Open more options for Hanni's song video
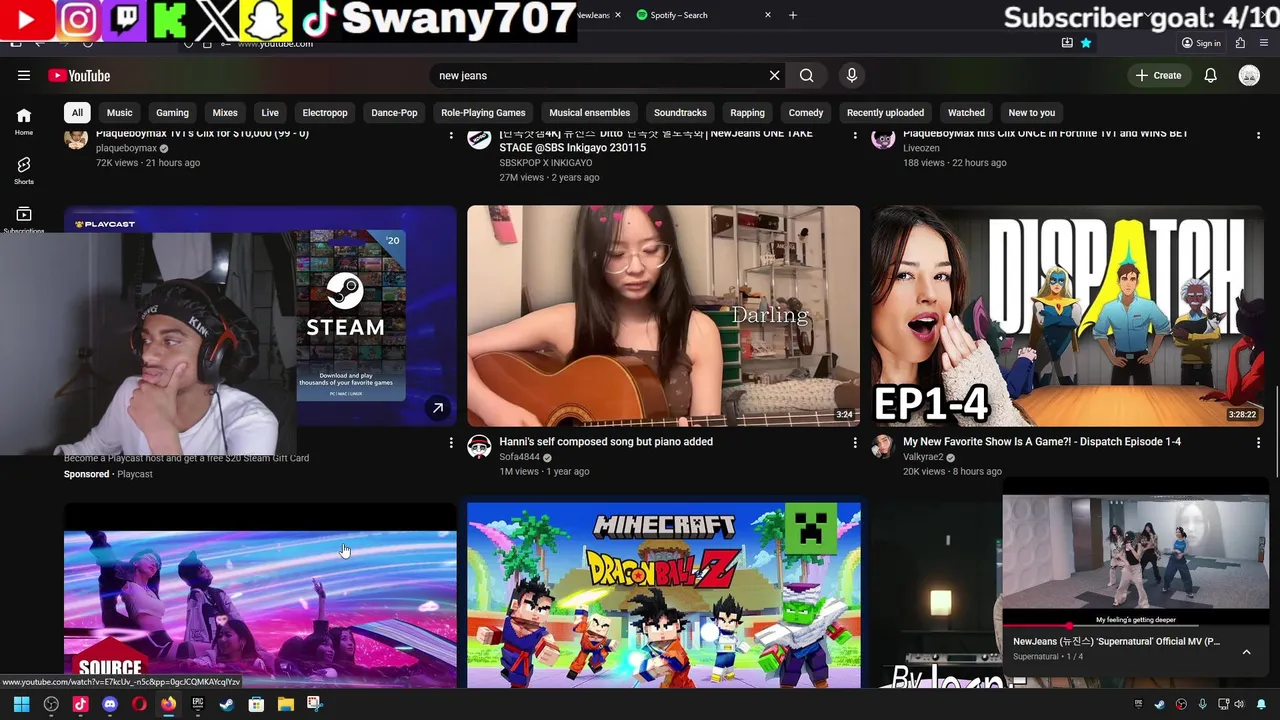 [x=855, y=442]
